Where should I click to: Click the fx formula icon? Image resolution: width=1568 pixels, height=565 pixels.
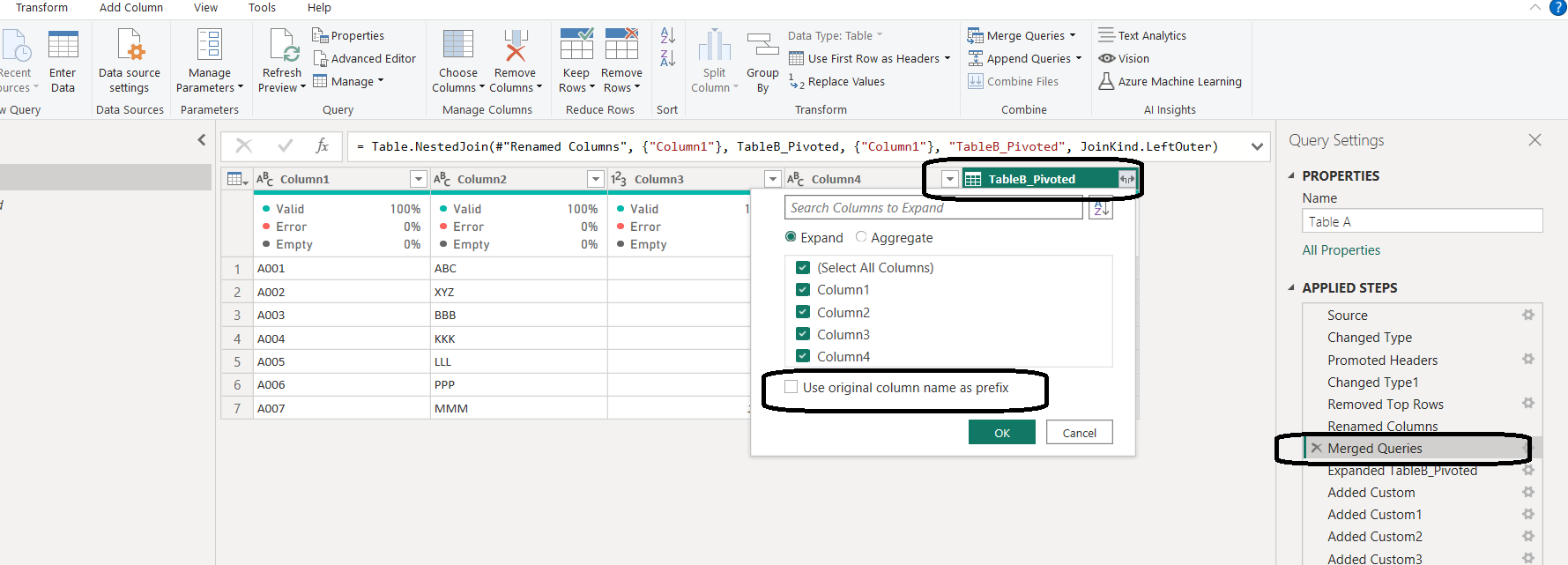(322, 145)
